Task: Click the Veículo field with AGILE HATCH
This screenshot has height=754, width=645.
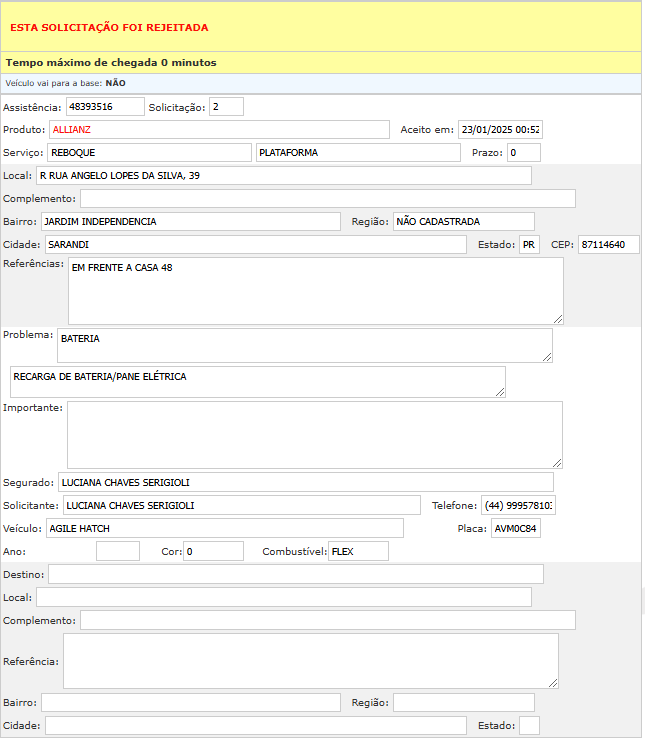Action: (224, 528)
